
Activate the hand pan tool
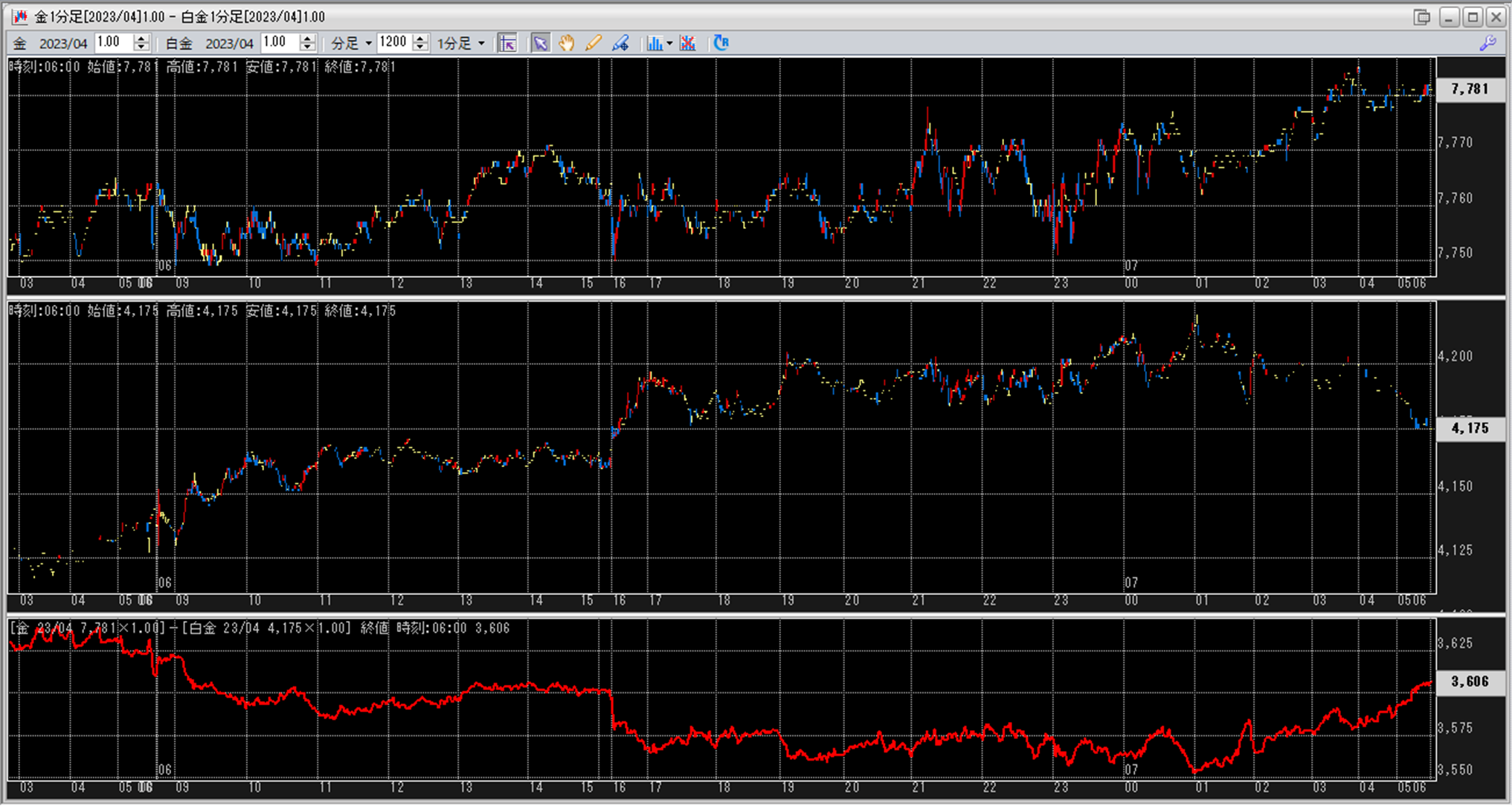[x=567, y=43]
